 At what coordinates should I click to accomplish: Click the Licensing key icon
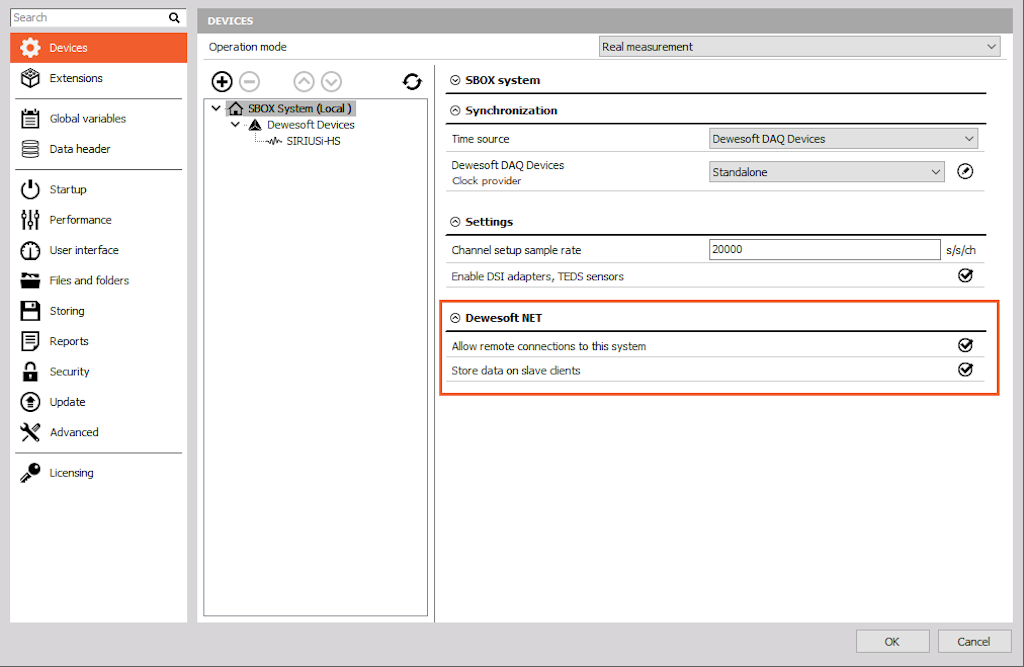[30, 473]
